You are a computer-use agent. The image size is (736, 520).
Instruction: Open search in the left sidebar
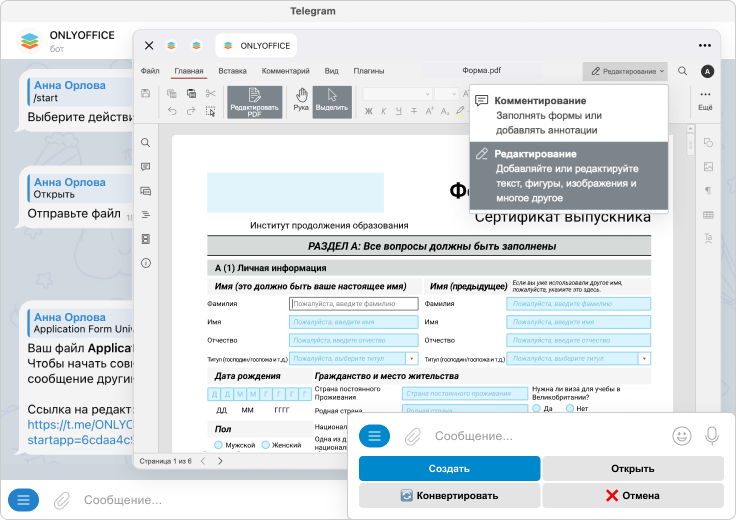[146, 143]
